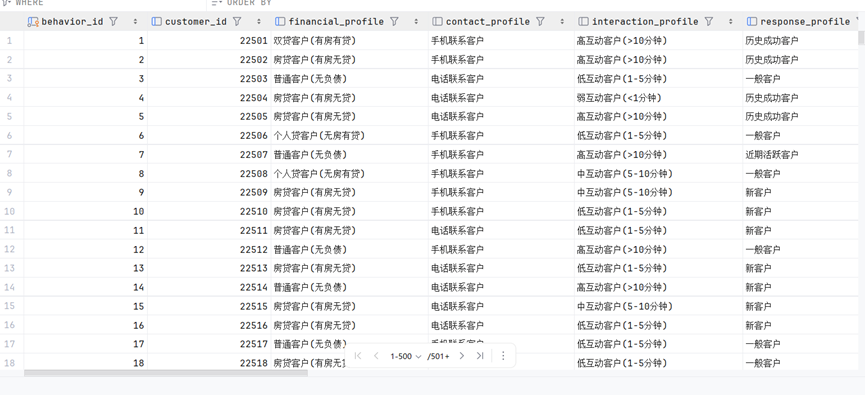This screenshot has height=395, width=865.
Task: Click response_profile cell in row 14
Action: coord(800,287)
